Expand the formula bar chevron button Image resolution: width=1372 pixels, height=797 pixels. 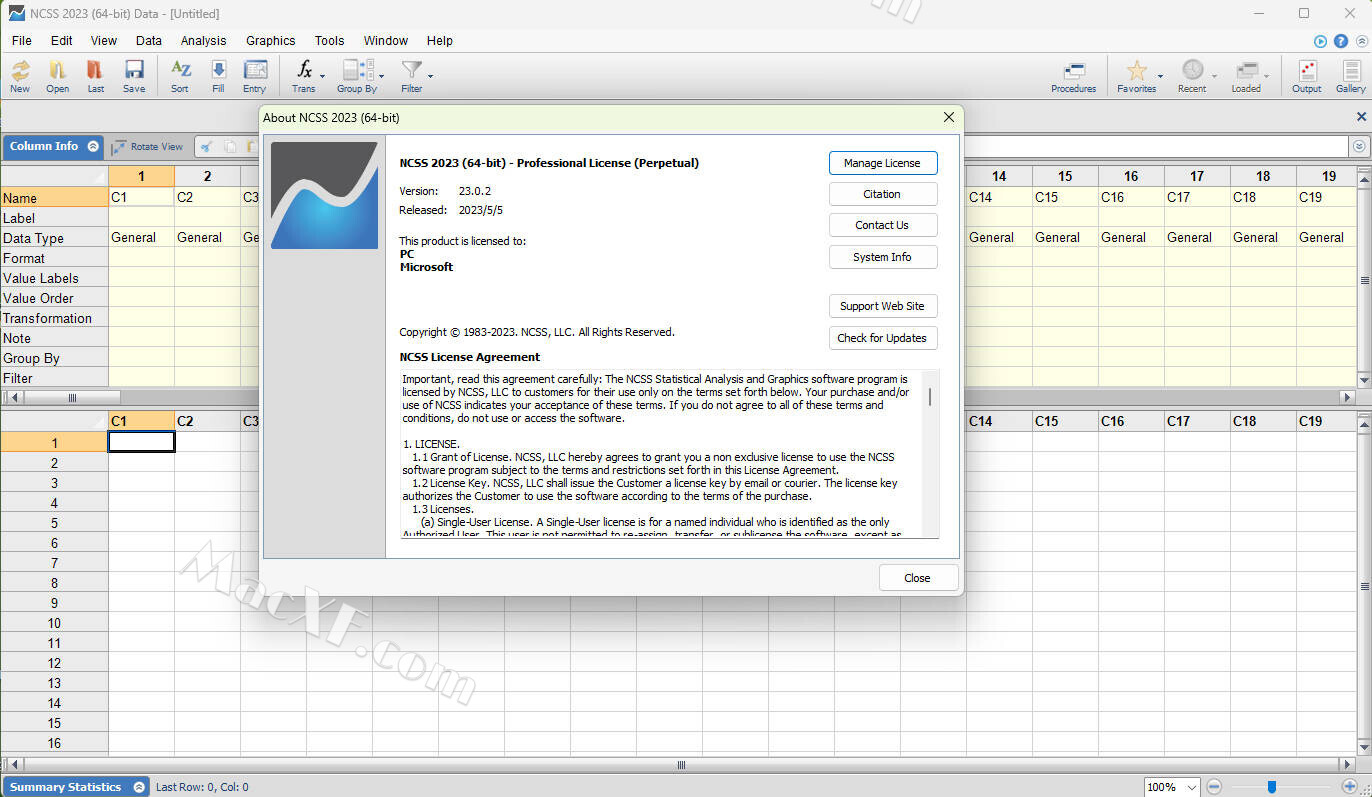pyautogui.click(x=1359, y=146)
